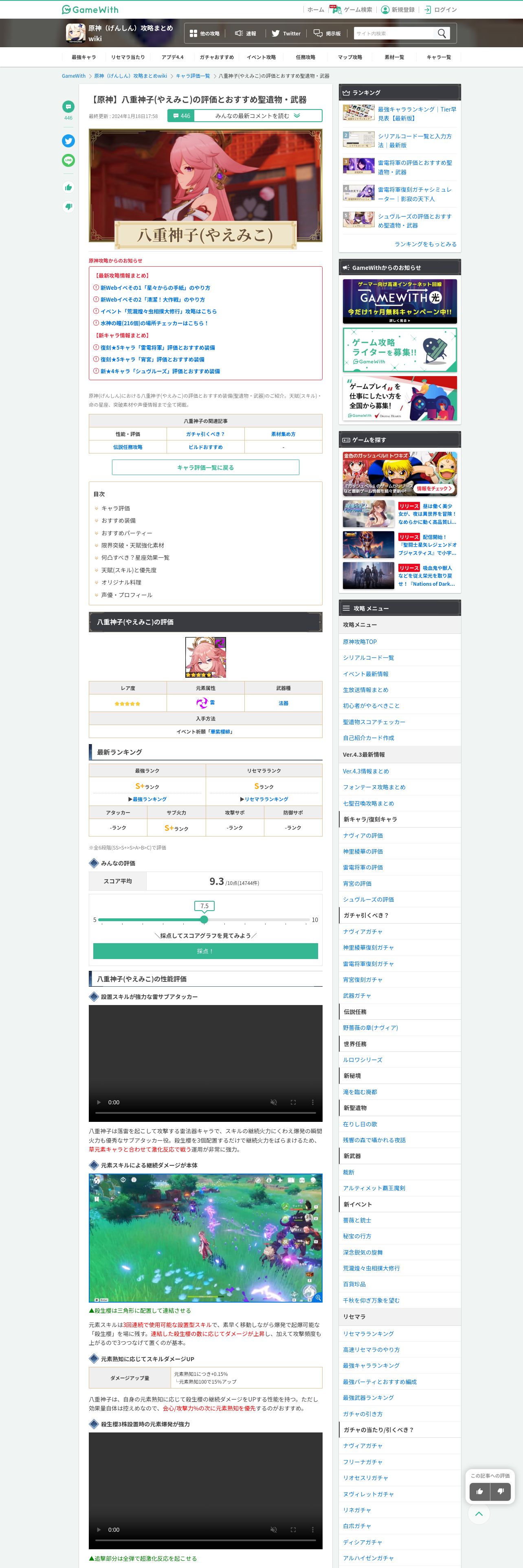This screenshot has height=1568, width=523.
Task: Enter fullscreen on the first video
Action: 293,1102
